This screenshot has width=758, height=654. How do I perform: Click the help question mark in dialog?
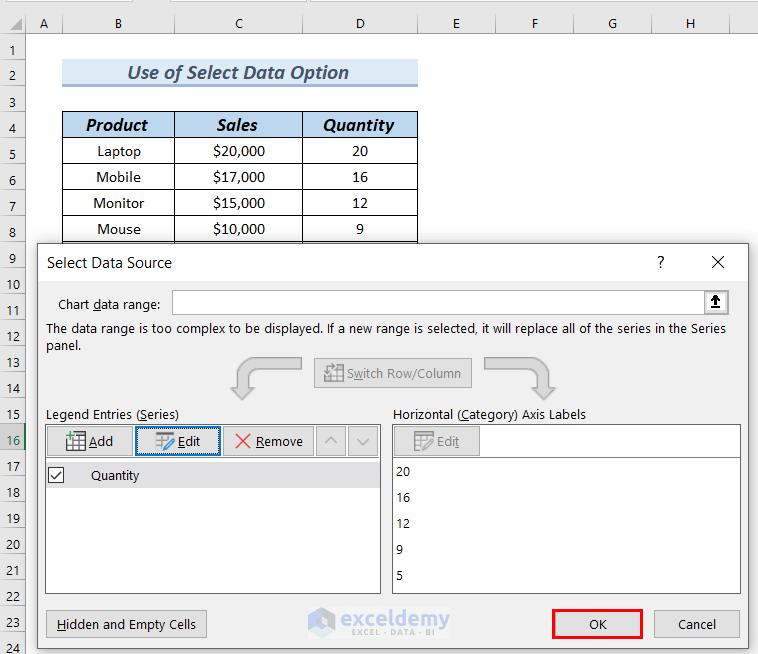660,262
